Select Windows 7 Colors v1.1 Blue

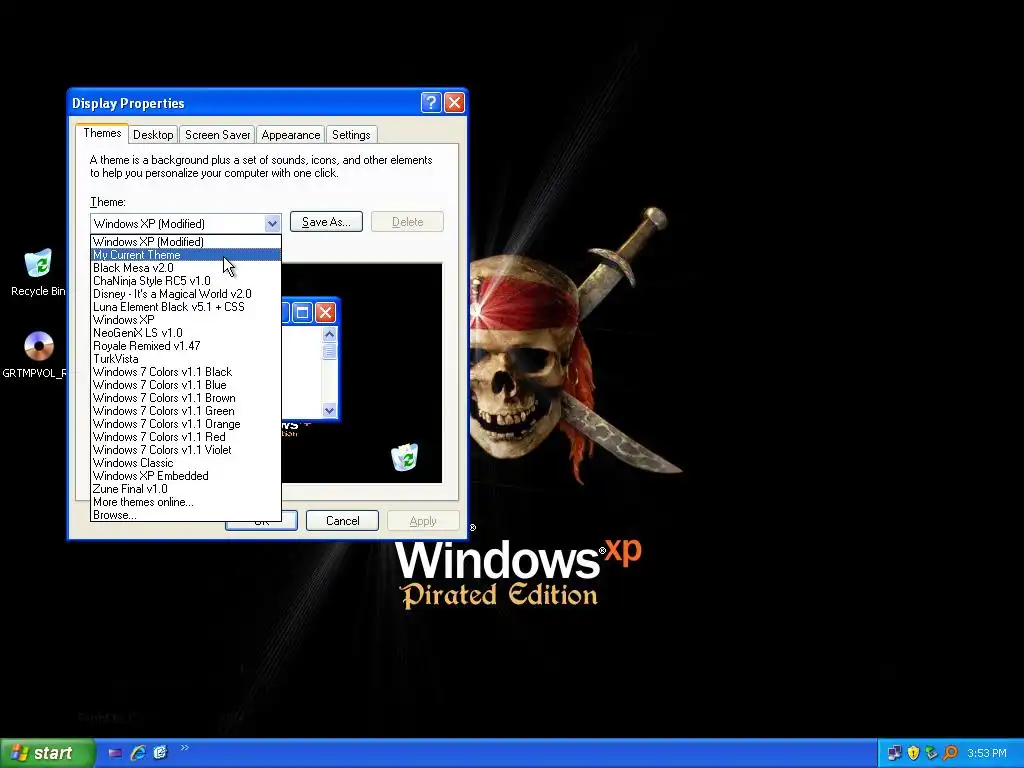point(185,385)
